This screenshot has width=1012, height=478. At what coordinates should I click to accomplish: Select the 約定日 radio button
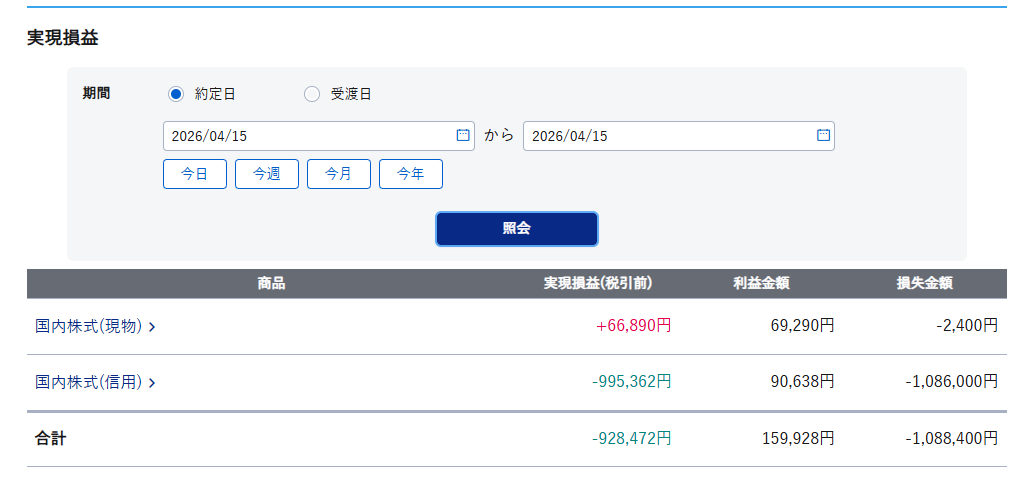[x=176, y=94]
